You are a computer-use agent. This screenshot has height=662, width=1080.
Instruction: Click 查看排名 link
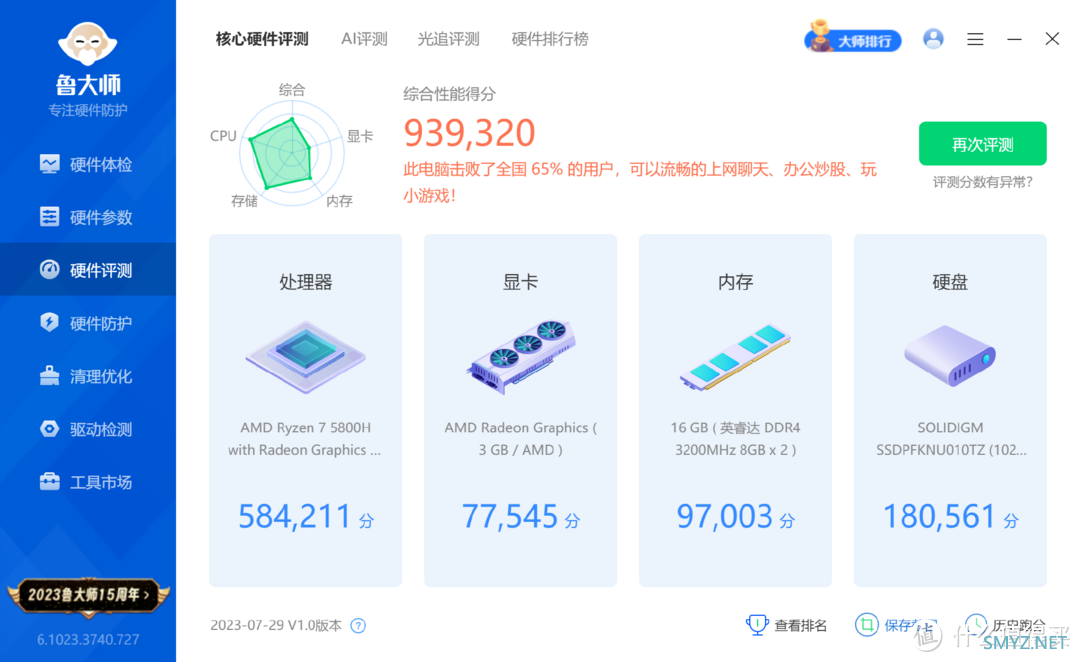[800, 625]
